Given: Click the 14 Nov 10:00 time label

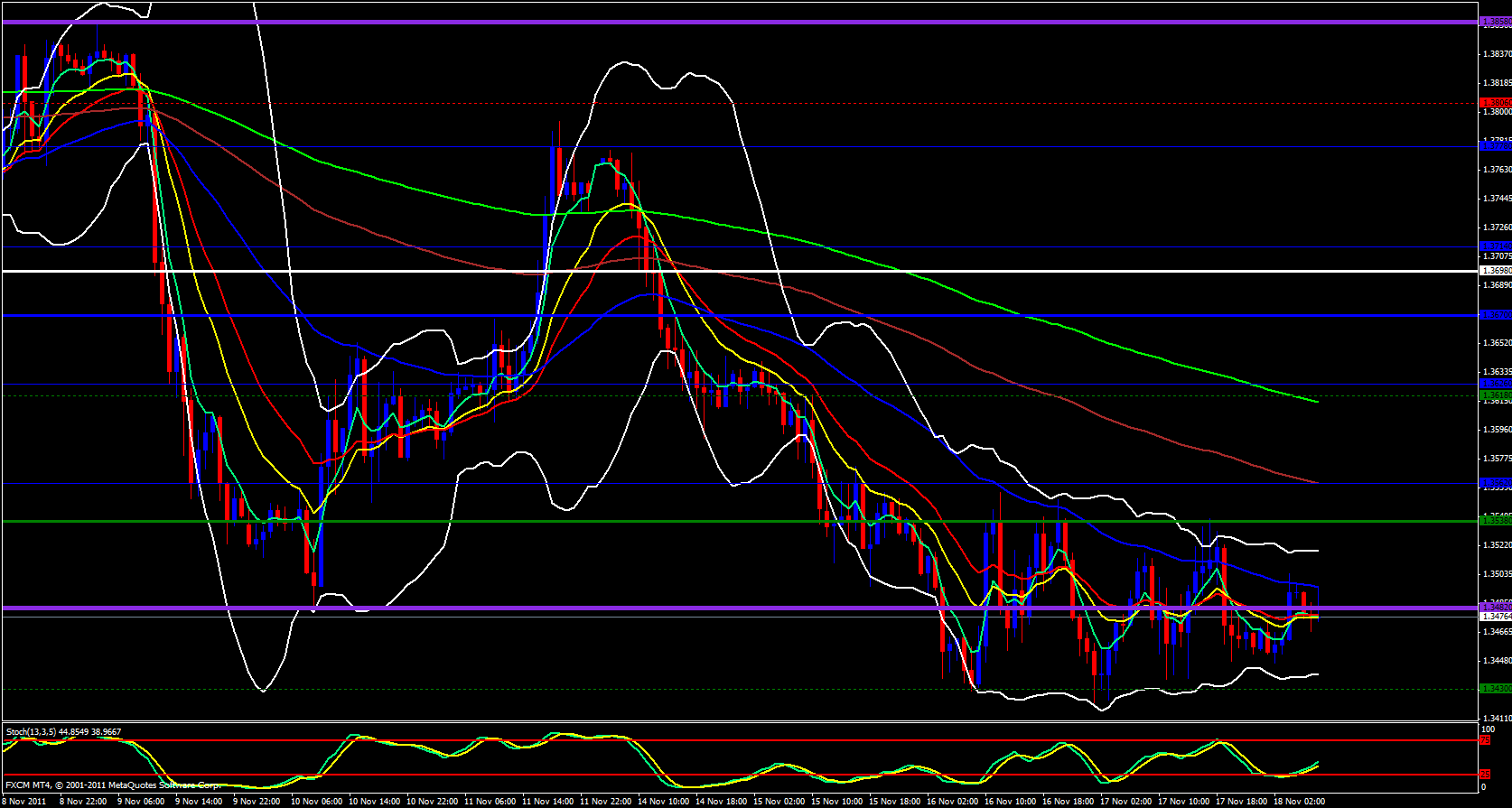Looking at the screenshot, I should tap(664, 801).
